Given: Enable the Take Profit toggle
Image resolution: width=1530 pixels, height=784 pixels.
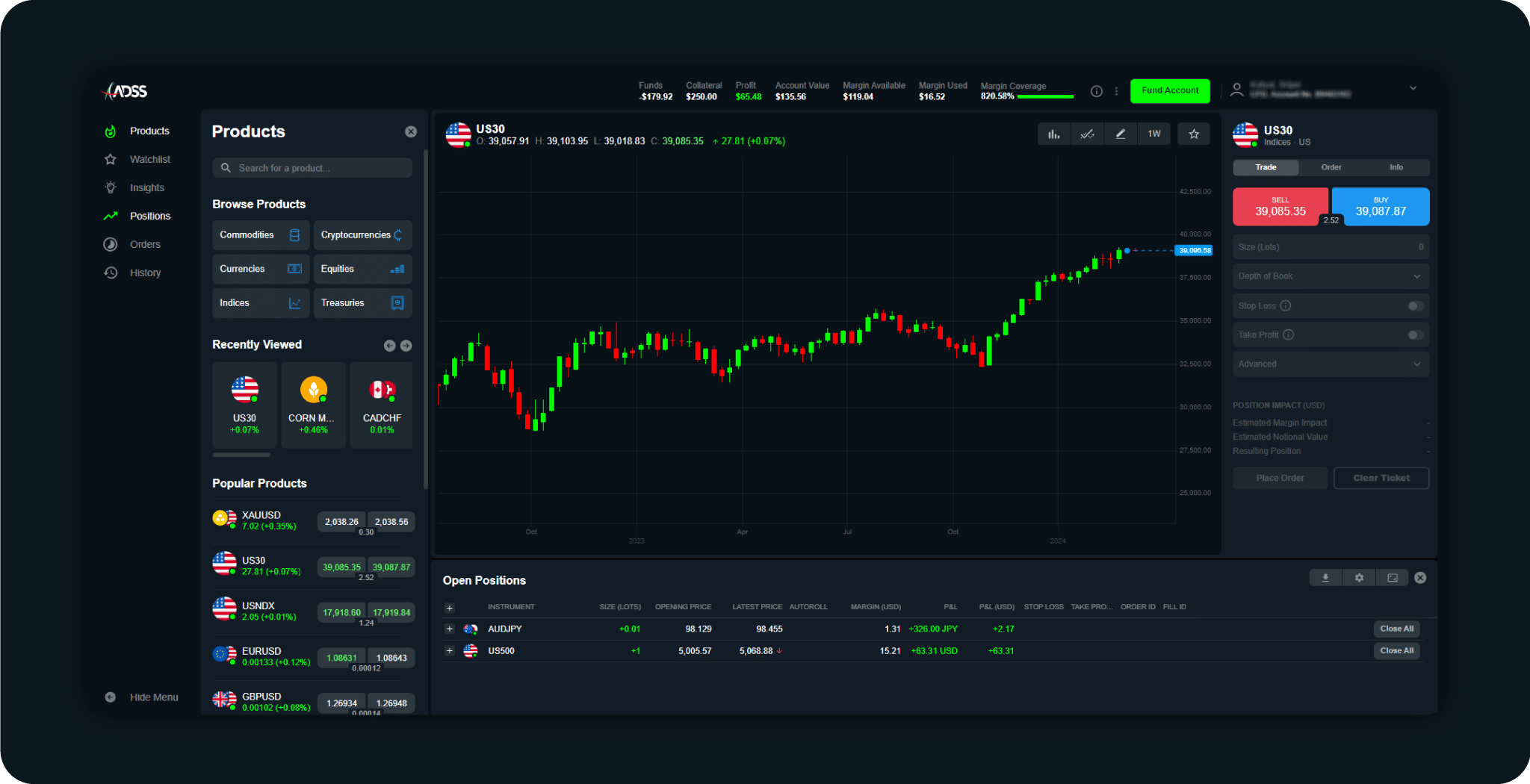Looking at the screenshot, I should (1415, 335).
